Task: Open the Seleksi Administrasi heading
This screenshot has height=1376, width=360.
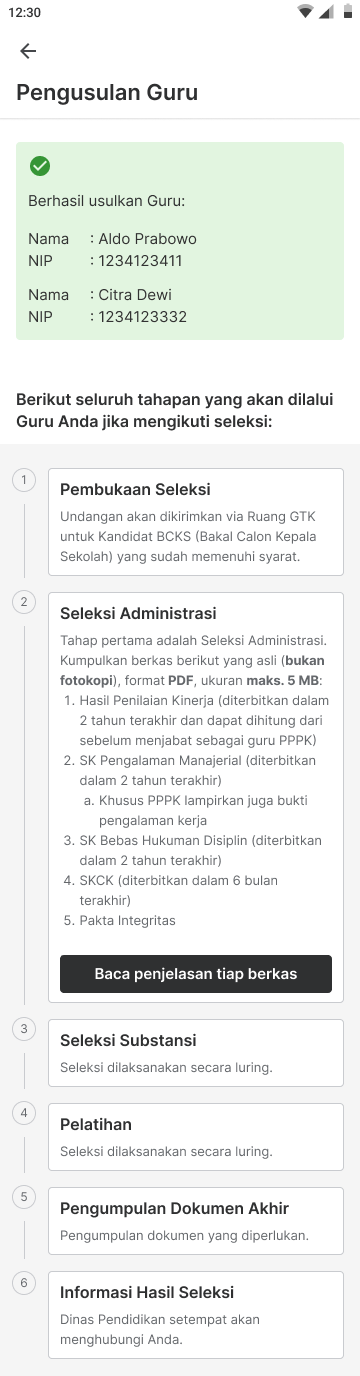Action: (x=138, y=613)
